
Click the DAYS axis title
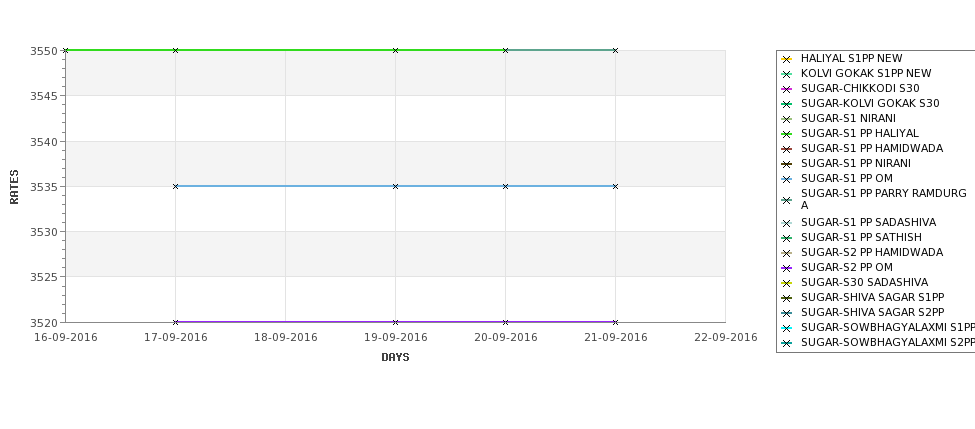click(x=395, y=357)
